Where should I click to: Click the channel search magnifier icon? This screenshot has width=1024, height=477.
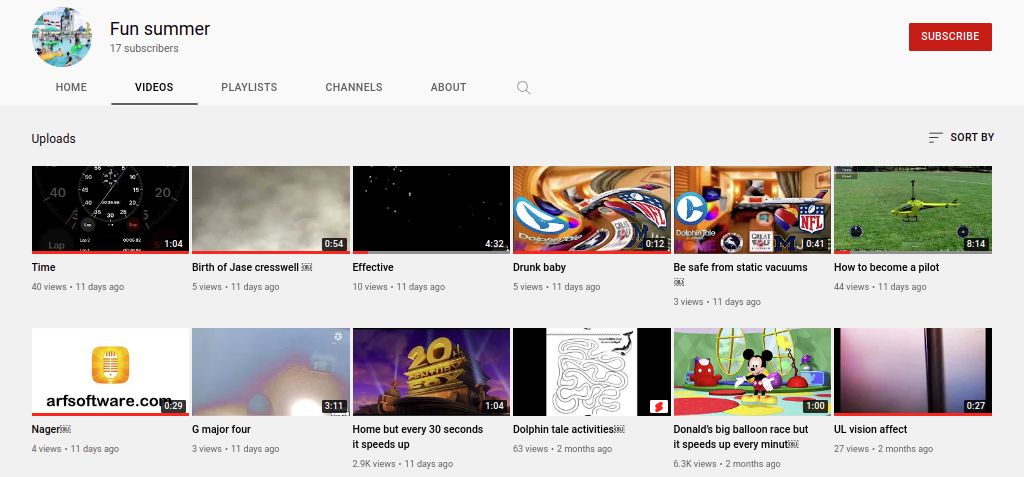pyautogui.click(x=523, y=88)
